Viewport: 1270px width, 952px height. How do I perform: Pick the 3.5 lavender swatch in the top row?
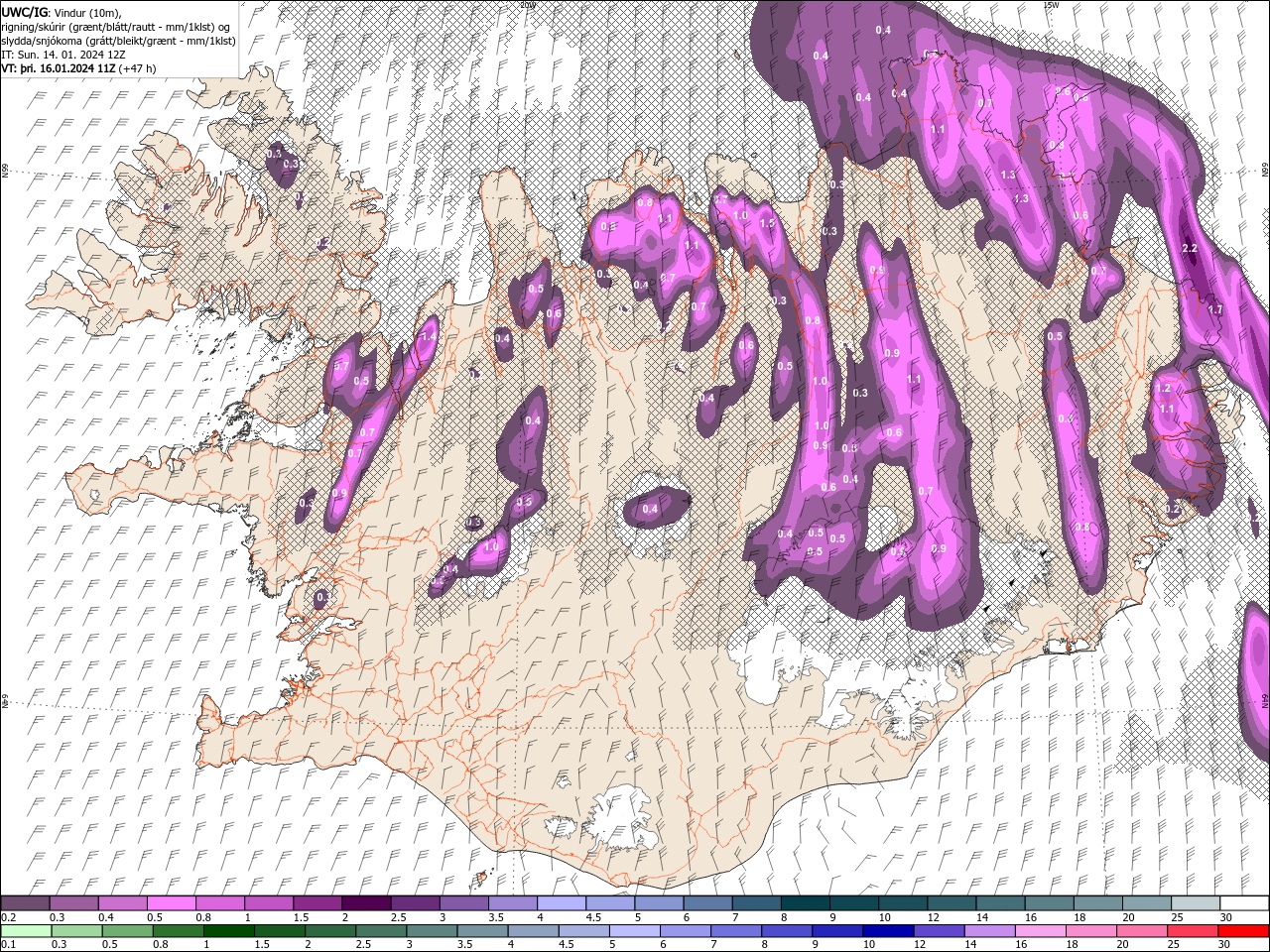(x=512, y=903)
